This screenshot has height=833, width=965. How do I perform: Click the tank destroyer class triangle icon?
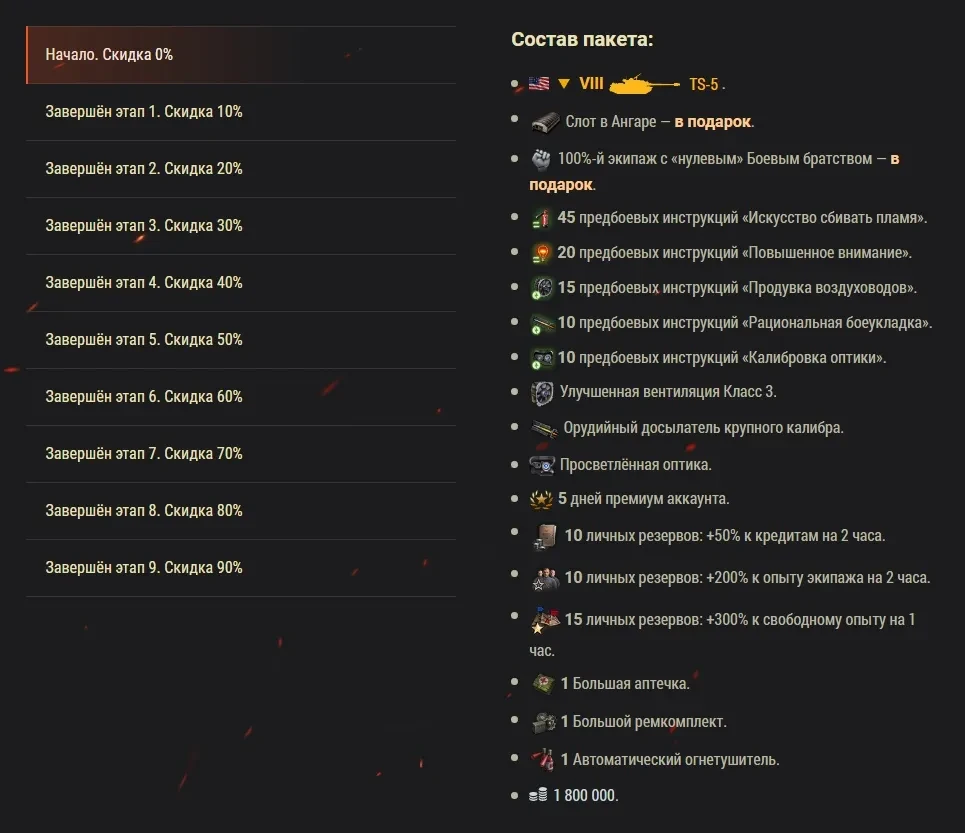pos(563,84)
